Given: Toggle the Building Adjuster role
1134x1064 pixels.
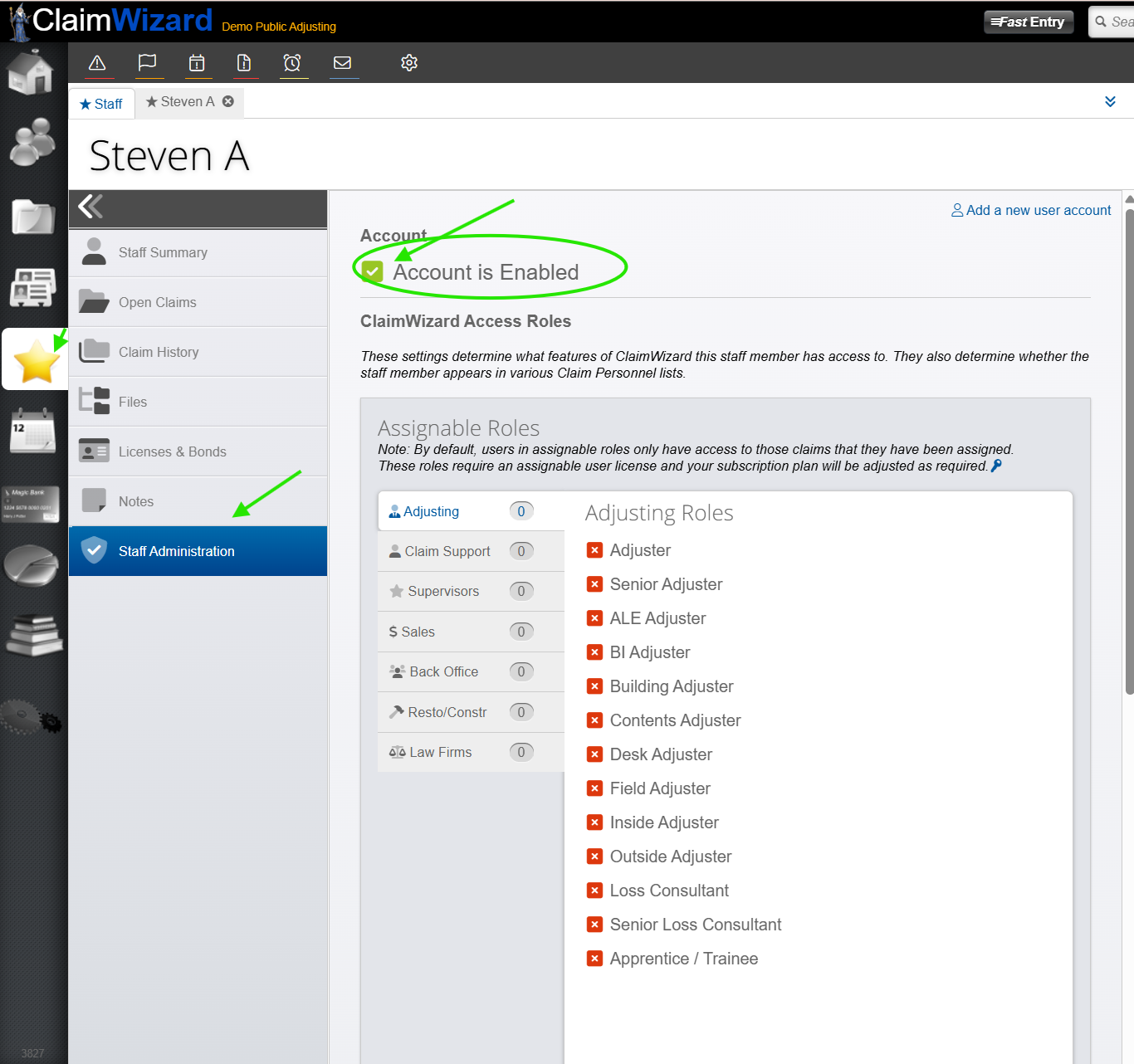Looking at the screenshot, I should pos(594,686).
